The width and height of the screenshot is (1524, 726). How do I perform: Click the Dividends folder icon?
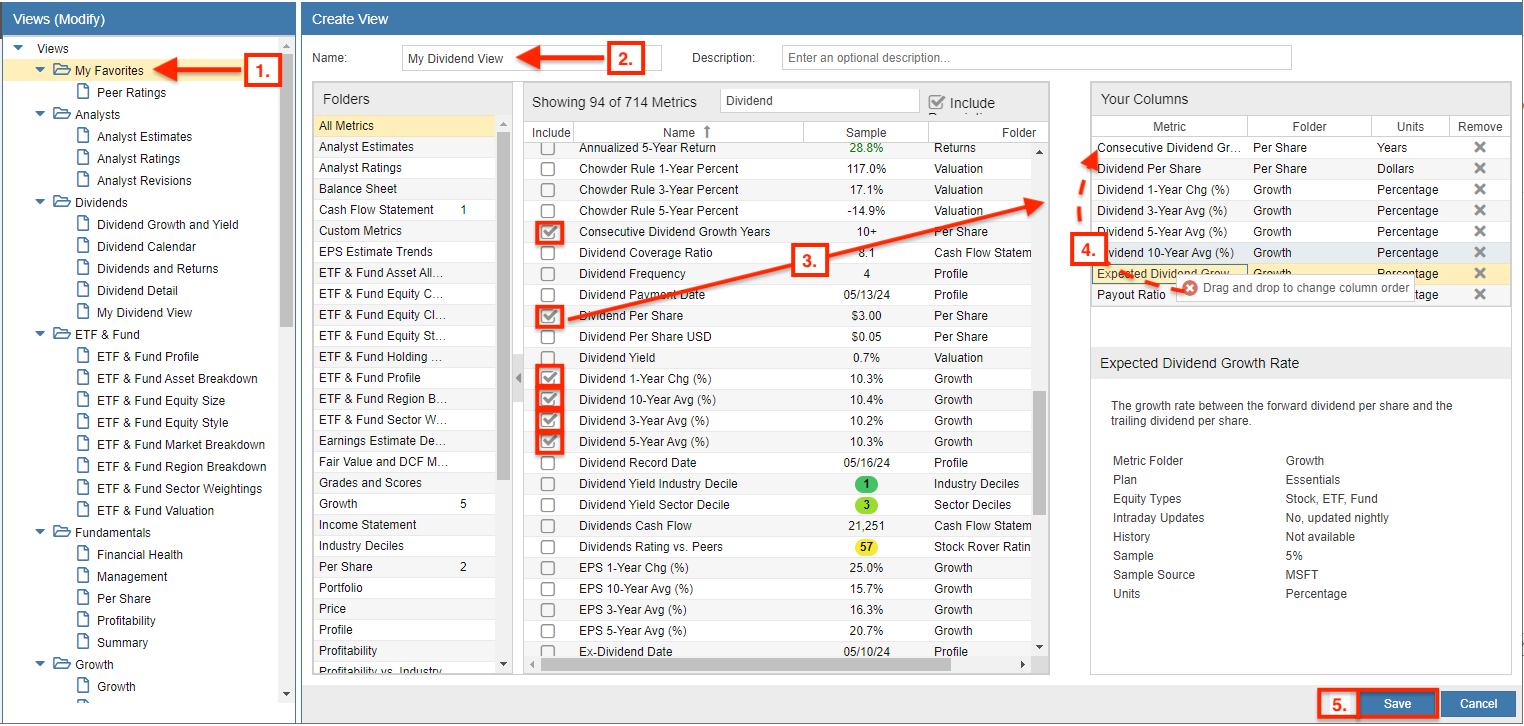click(x=62, y=202)
